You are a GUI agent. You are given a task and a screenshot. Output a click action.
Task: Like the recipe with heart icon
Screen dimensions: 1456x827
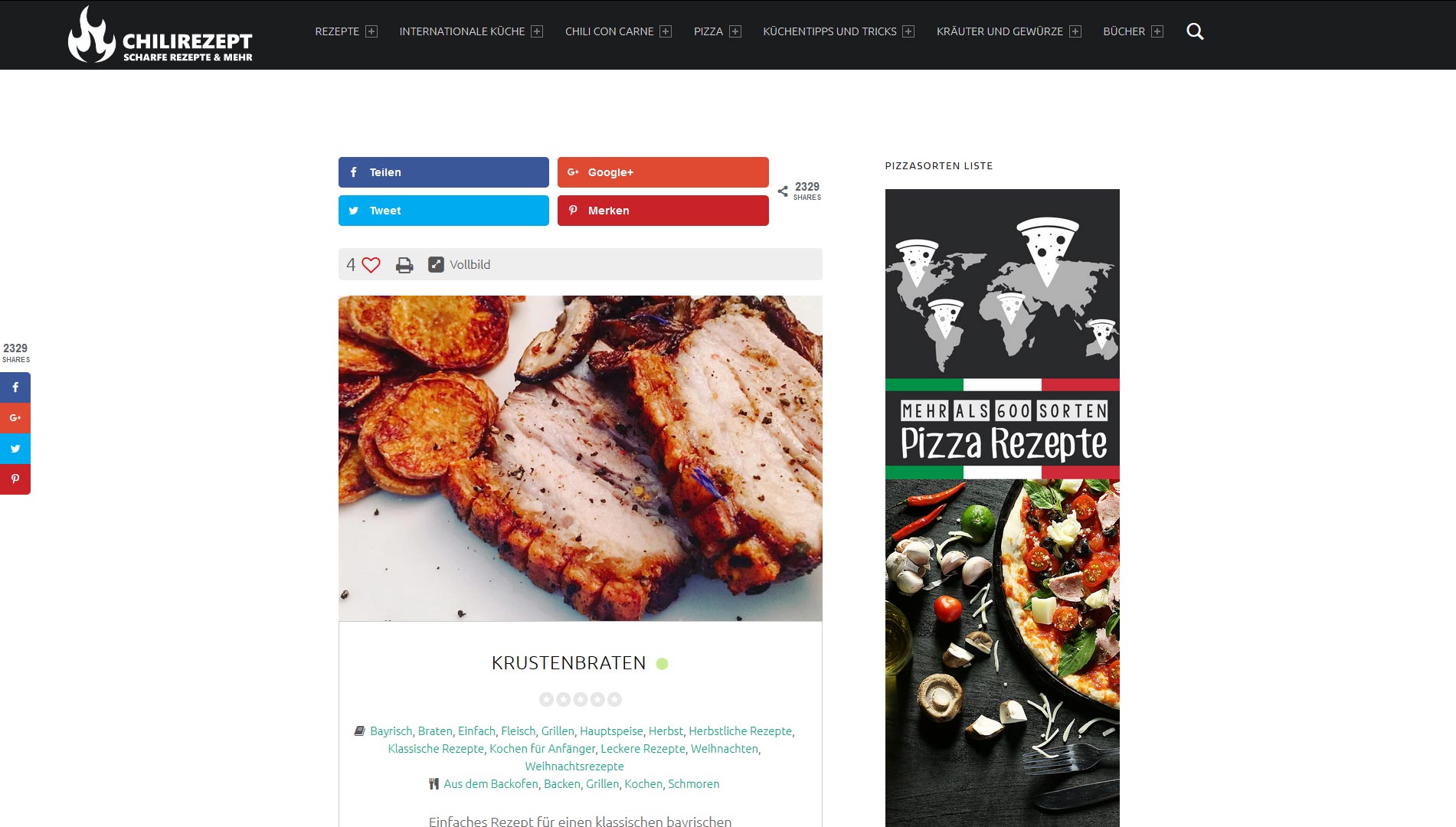371,265
